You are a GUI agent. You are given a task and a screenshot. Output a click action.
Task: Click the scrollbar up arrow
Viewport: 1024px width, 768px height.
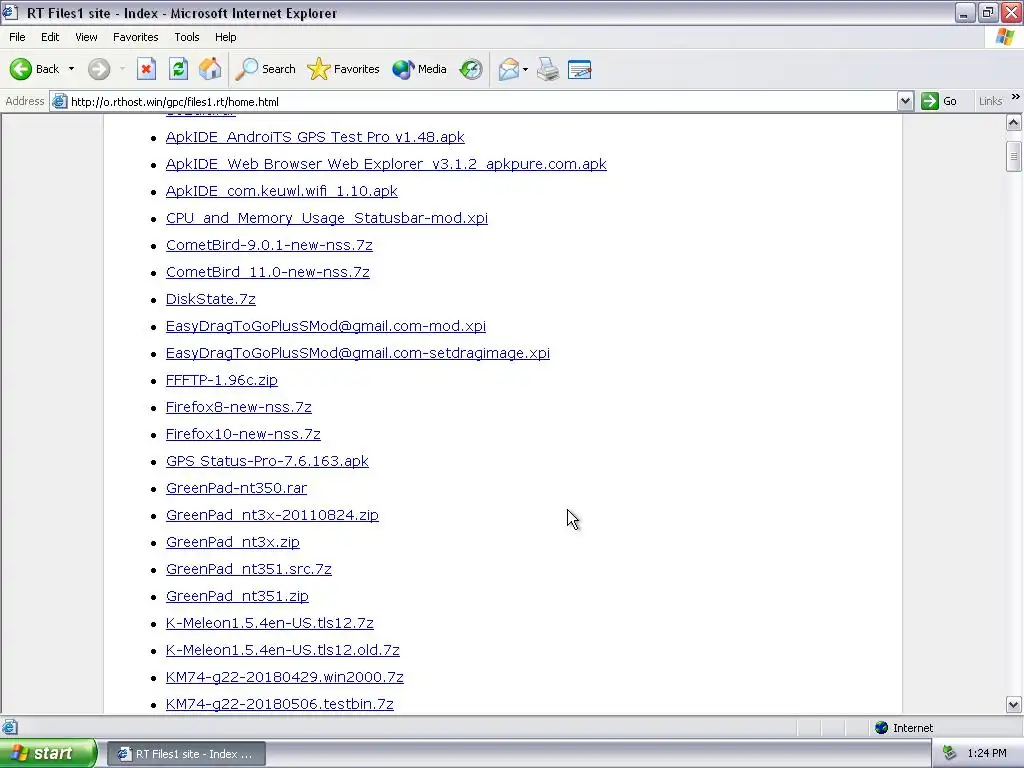tap(1014, 122)
